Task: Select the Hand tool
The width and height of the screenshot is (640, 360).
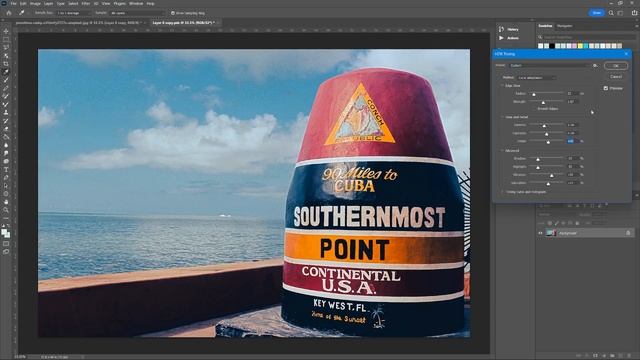Action: pyautogui.click(x=6, y=202)
